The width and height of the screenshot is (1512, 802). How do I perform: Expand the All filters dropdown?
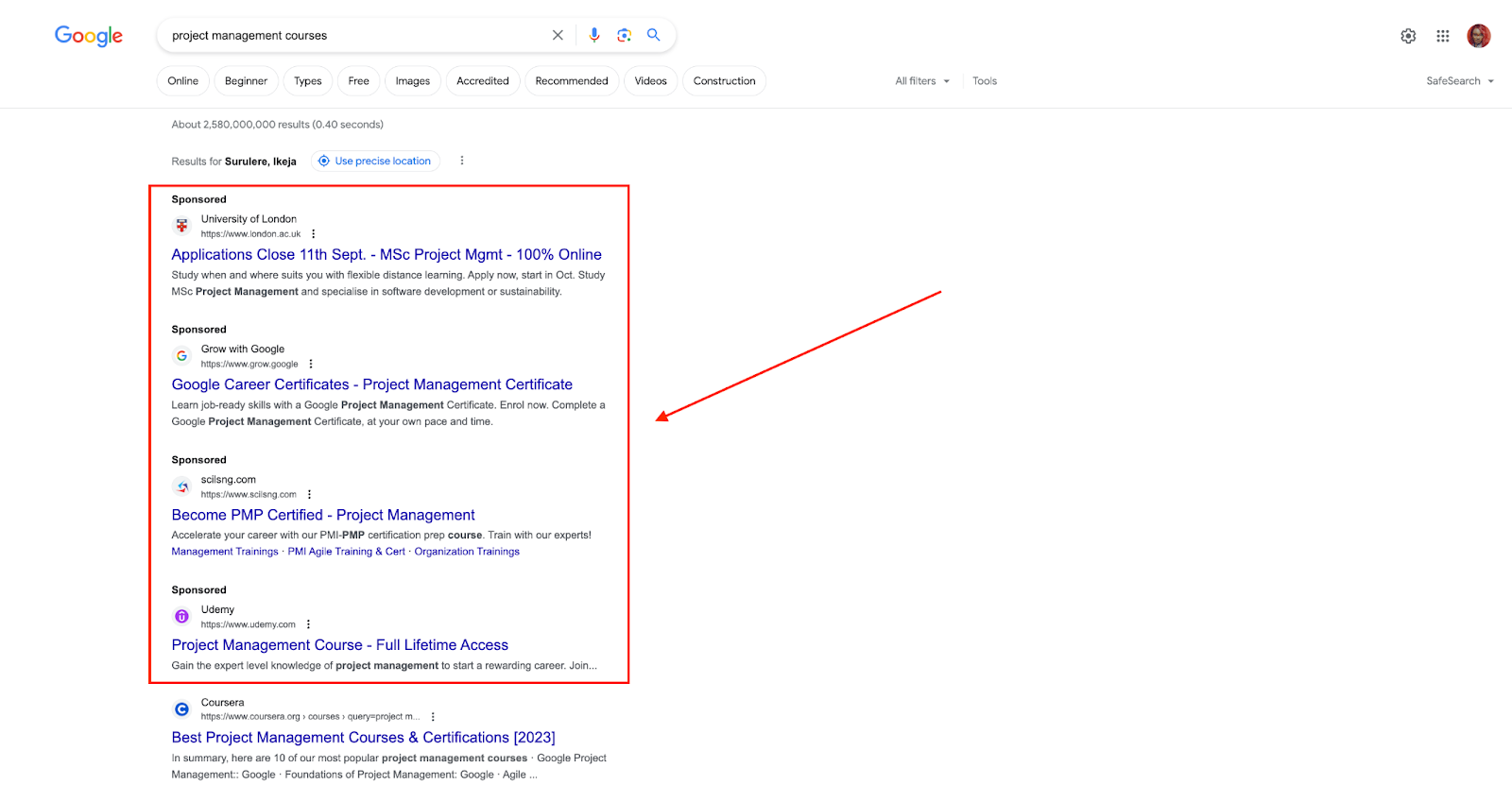(x=922, y=81)
